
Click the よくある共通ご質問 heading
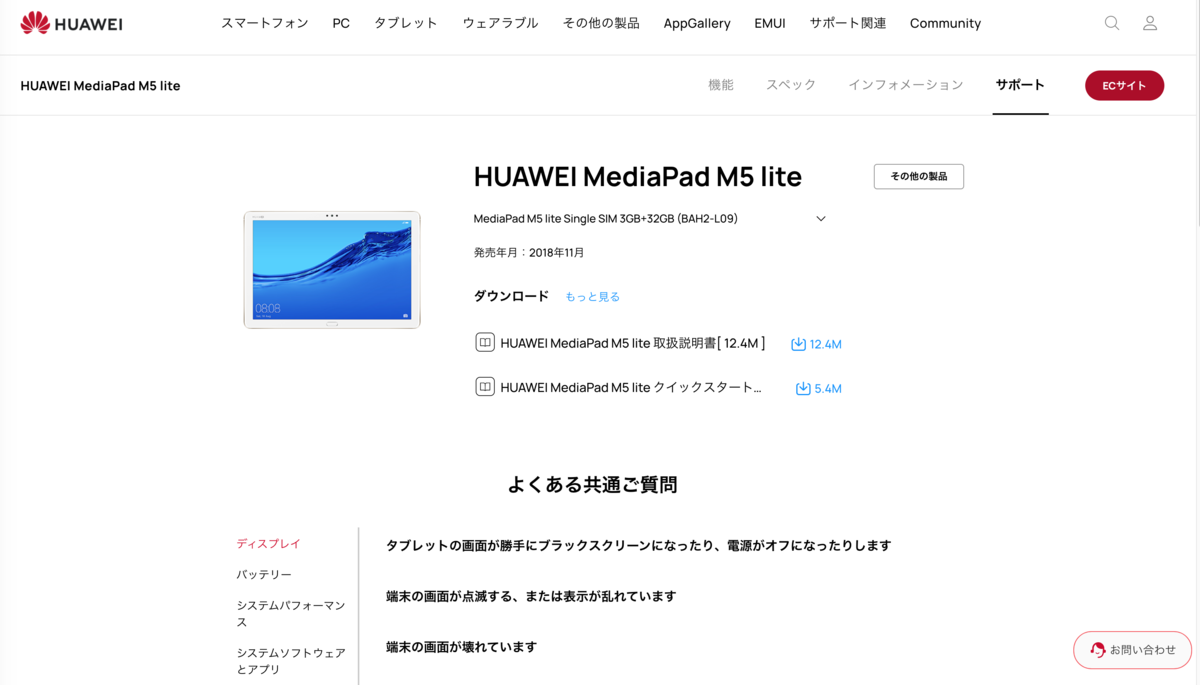tap(592, 485)
